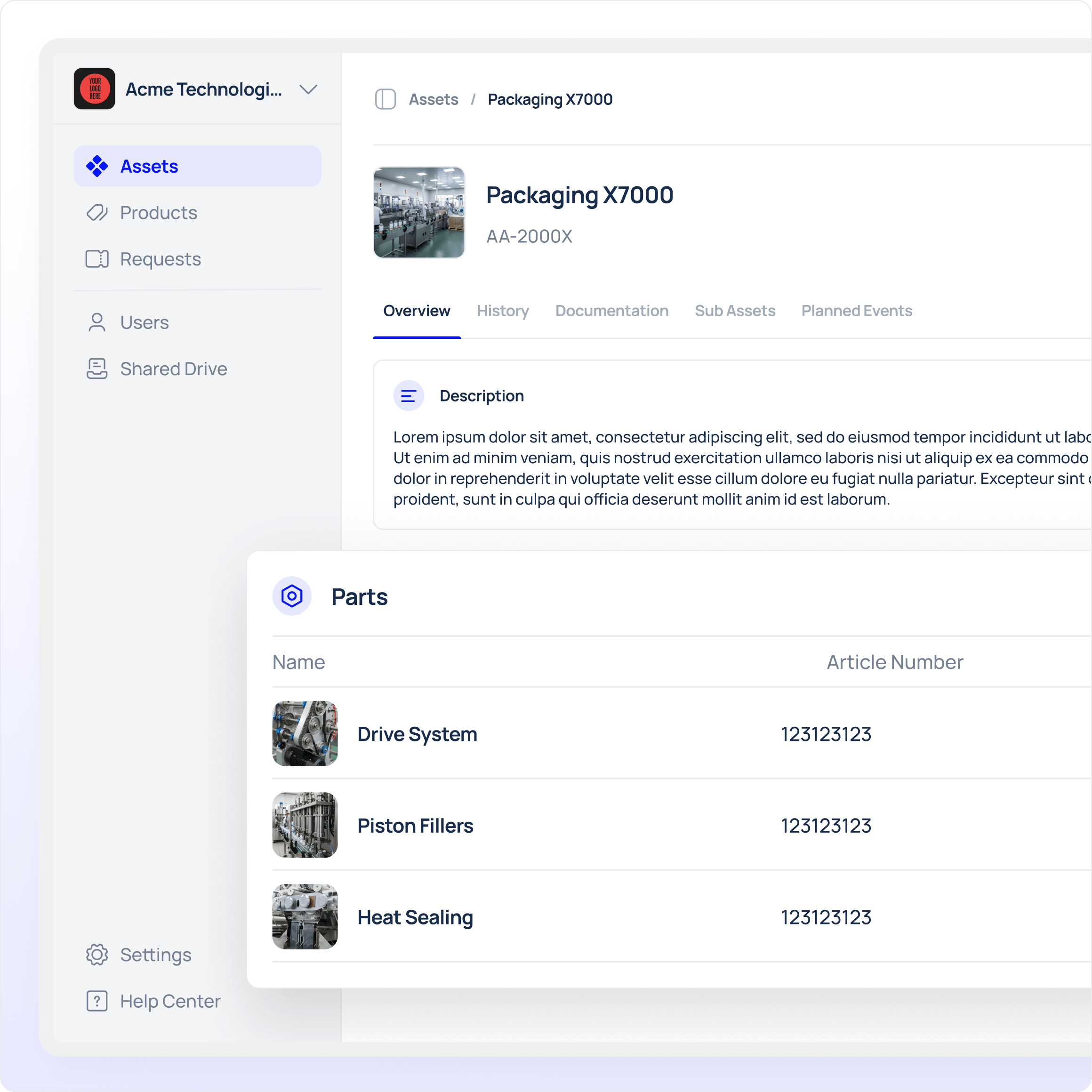Click the Assets diamond icon in sidebar
Viewport: 1092px width, 1092px height.
pyautogui.click(x=96, y=166)
